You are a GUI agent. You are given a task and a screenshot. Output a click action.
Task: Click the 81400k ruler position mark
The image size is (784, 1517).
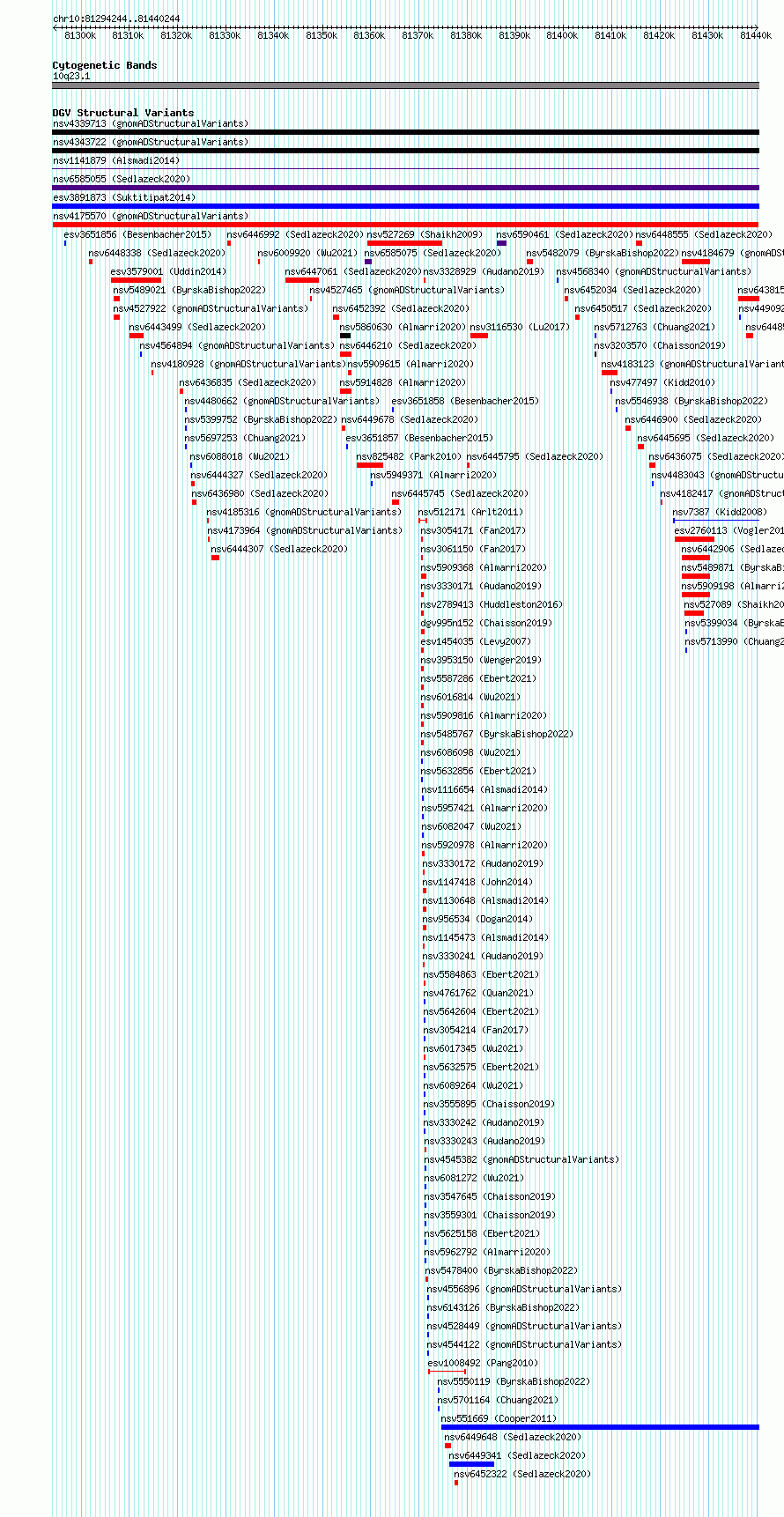562,35
